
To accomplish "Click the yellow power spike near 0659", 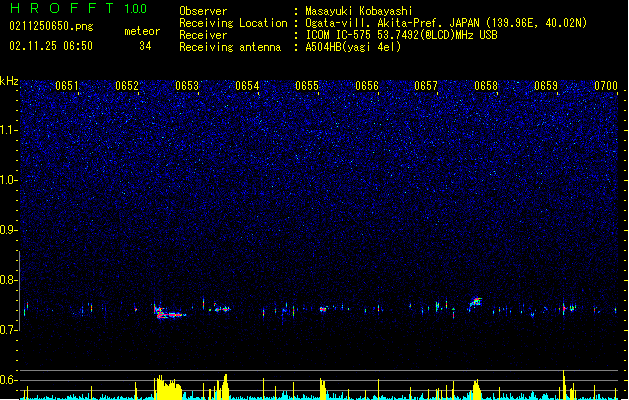I will tap(564, 385).
